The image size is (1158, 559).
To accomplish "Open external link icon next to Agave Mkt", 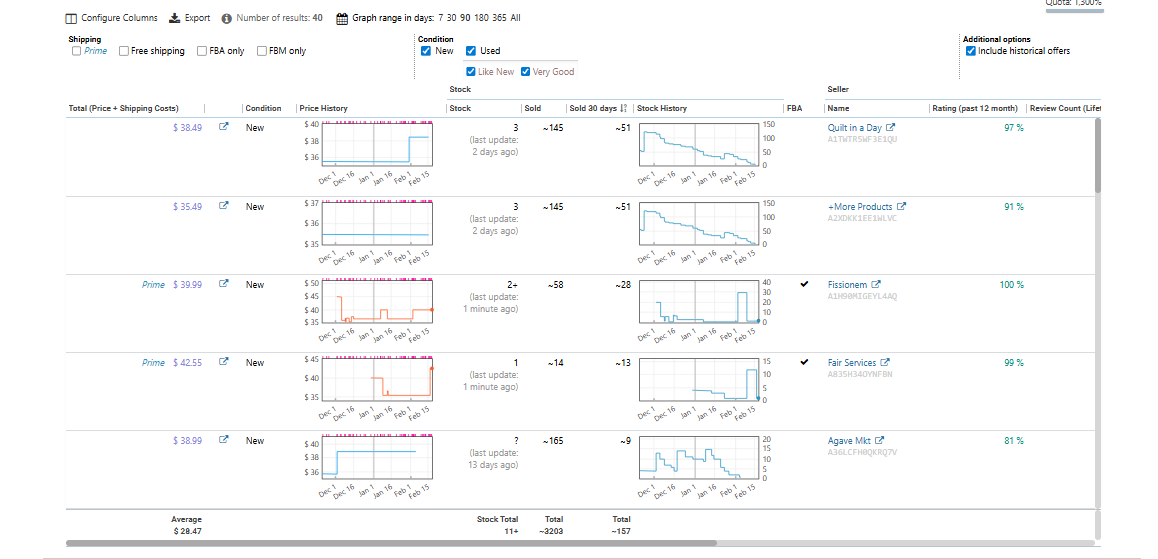I will [880, 441].
